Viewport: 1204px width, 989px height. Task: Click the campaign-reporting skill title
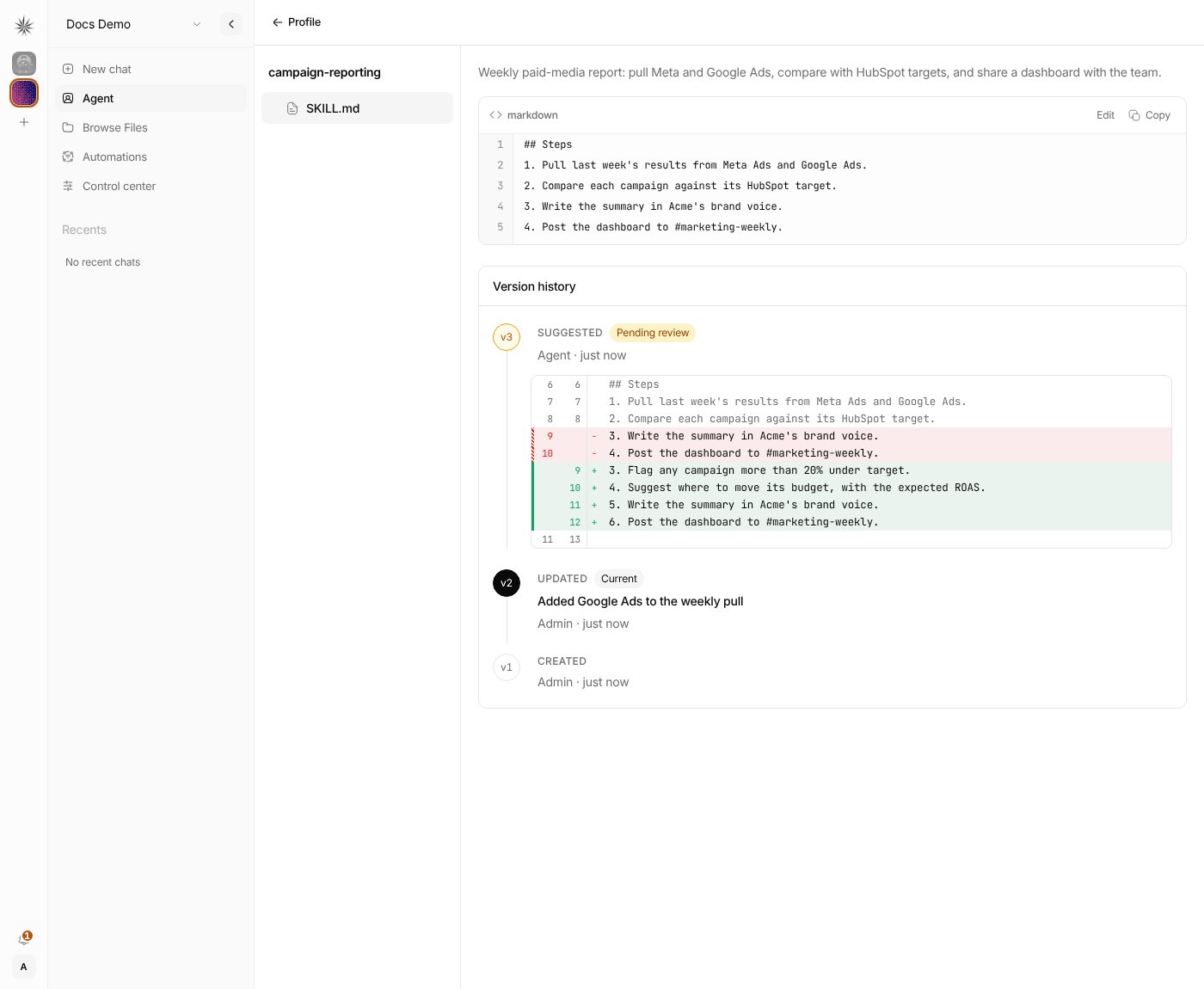click(x=324, y=72)
